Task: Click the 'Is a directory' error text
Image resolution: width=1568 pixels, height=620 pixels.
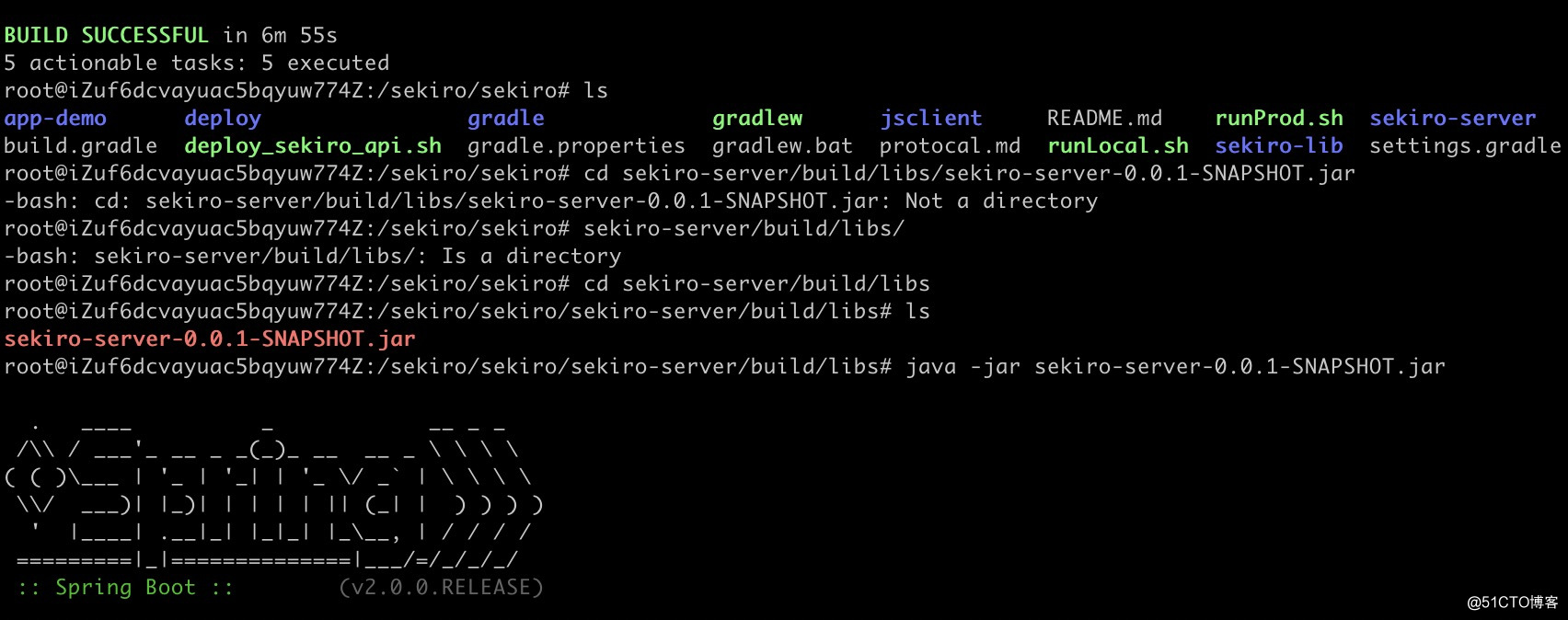Action: pyautogui.click(x=531, y=257)
